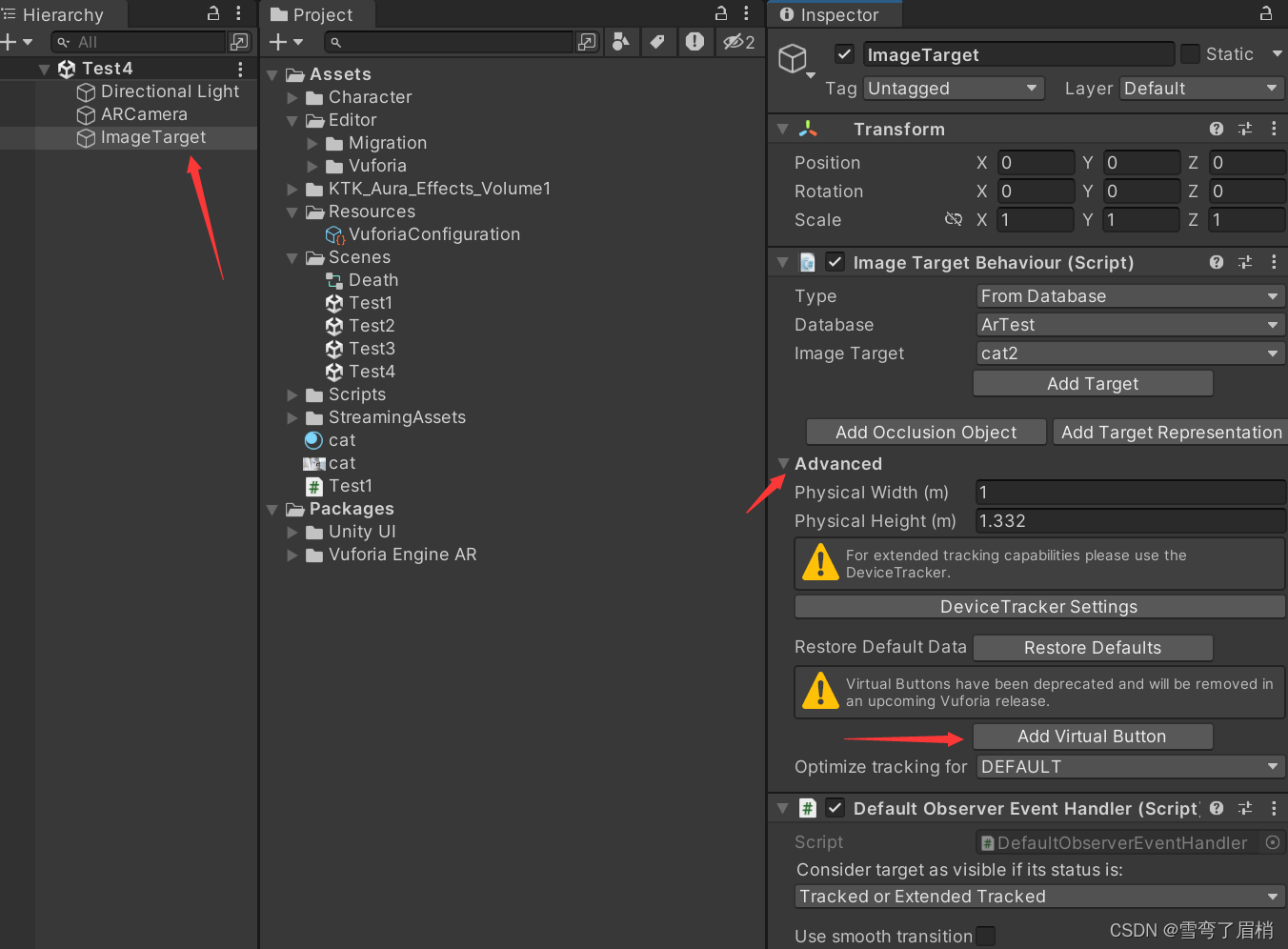Select VuforiaConfiguration asset in Project
This screenshot has width=1288, height=949.
coord(434,234)
